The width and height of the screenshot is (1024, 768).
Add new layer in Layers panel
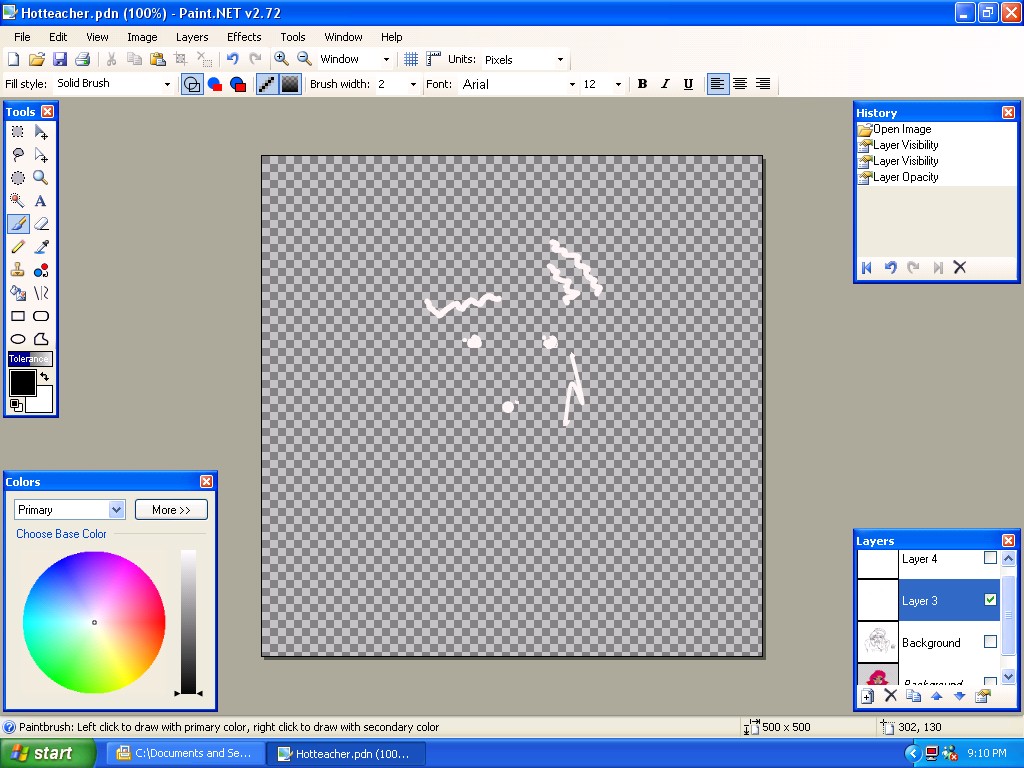pos(867,696)
